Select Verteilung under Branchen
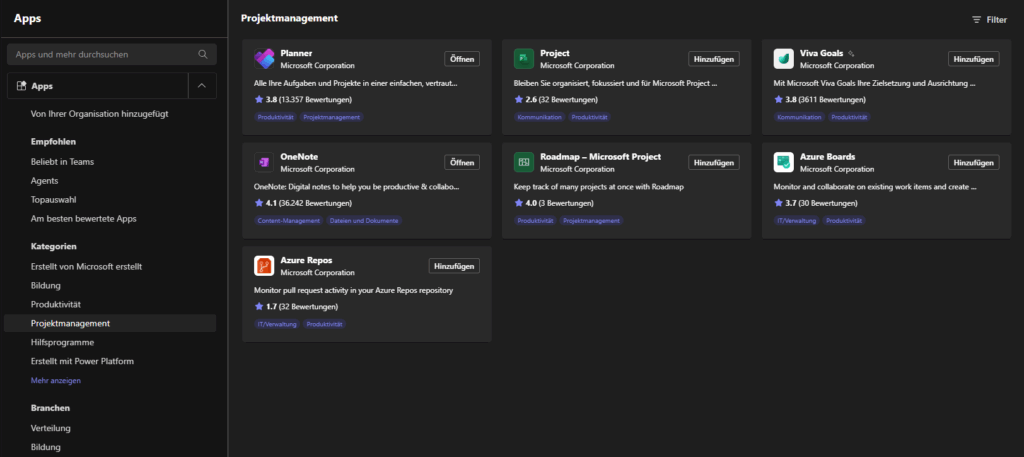This screenshot has width=1024, height=457. 50,428
